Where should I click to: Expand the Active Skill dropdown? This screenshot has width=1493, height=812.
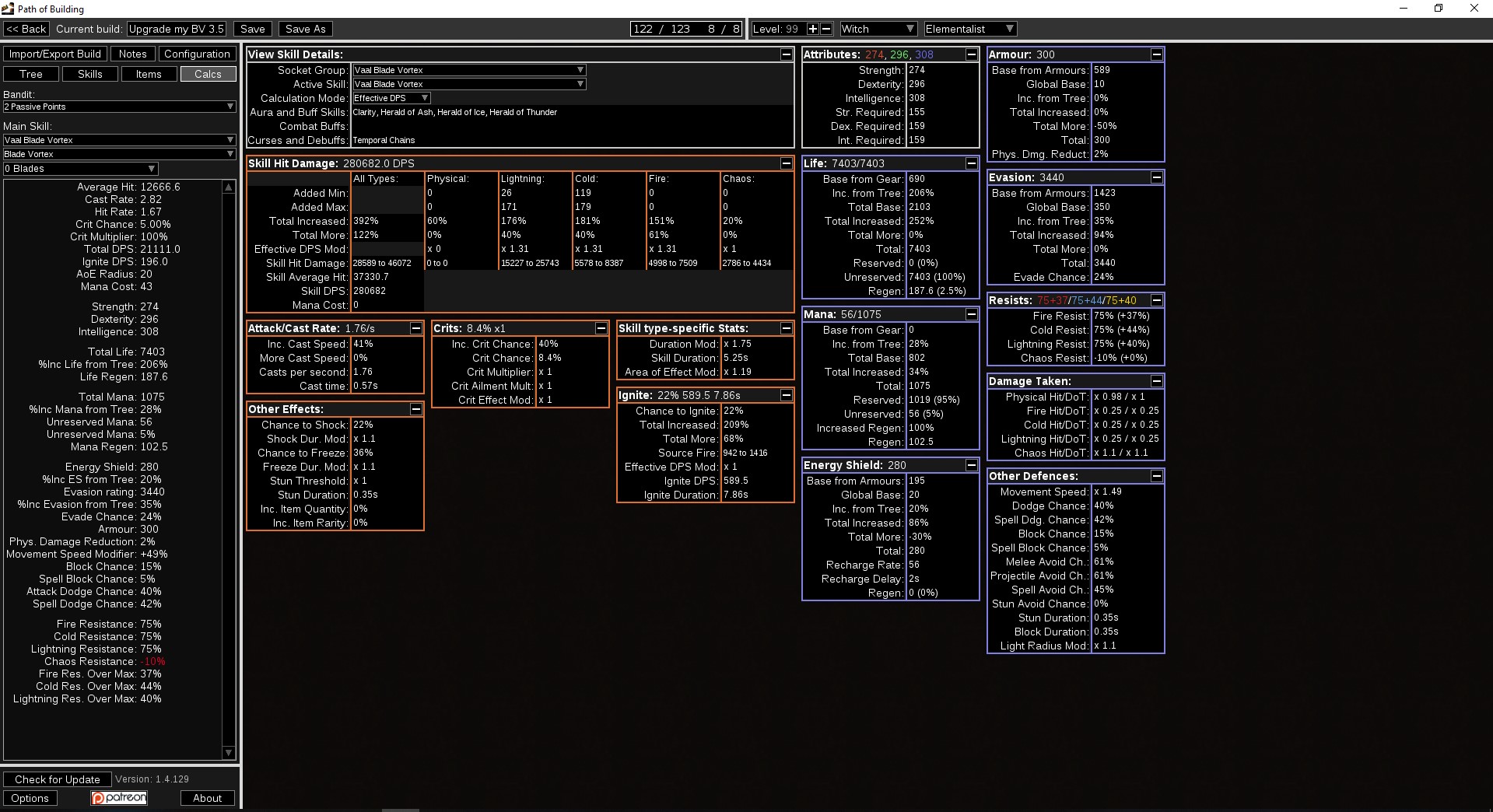pos(469,84)
